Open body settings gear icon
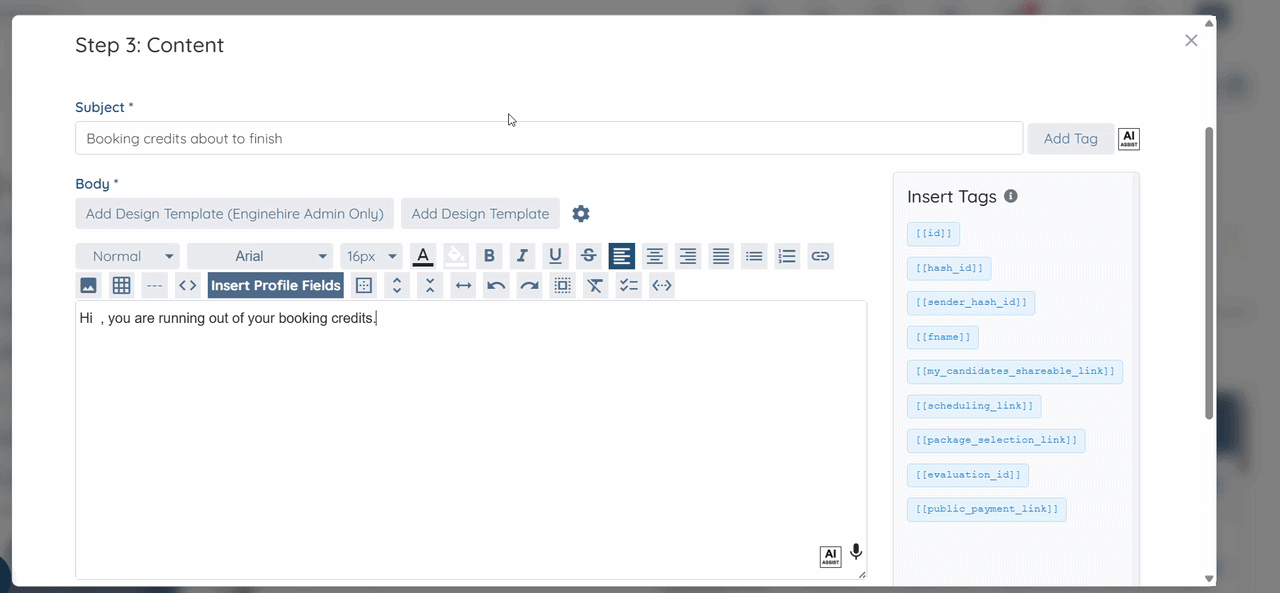1280x593 pixels. (581, 213)
